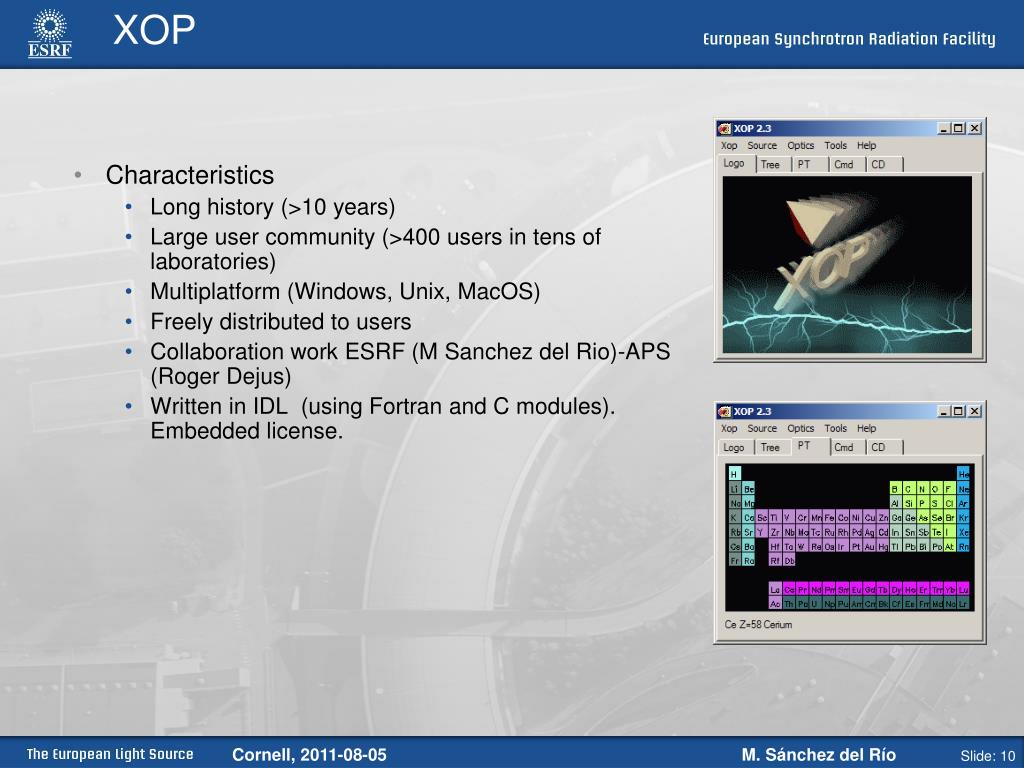Select nitrogen (N) cell in the periodic table
The width and height of the screenshot is (1024, 768).
pos(923,488)
